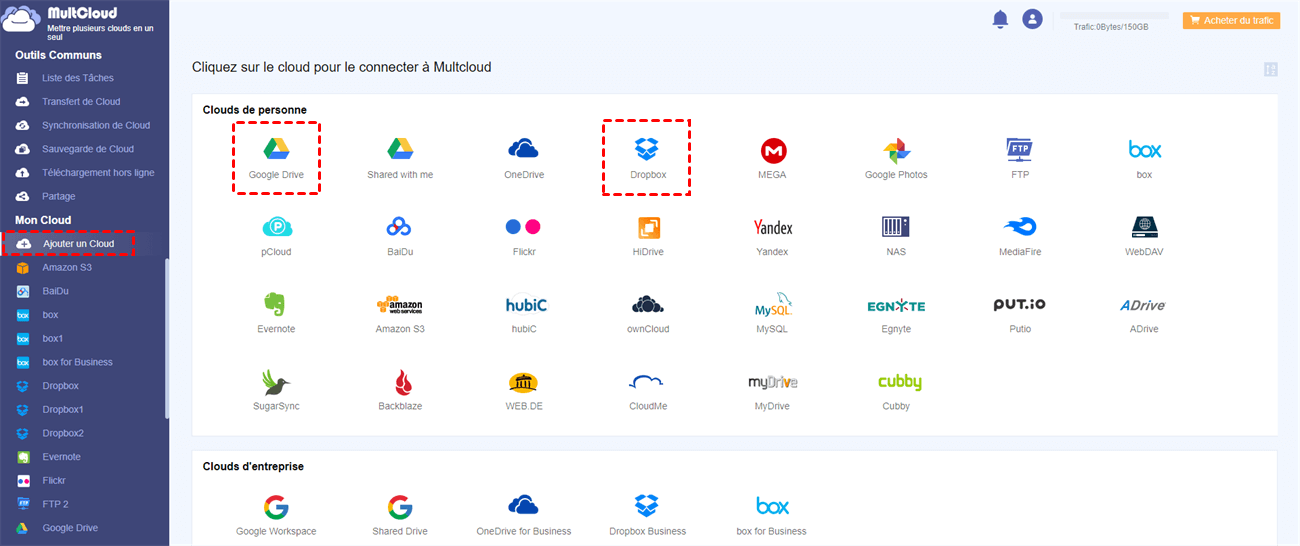The height and width of the screenshot is (546, 1300).
Task: Open Partage in sidebar
Action: point(58,197)
